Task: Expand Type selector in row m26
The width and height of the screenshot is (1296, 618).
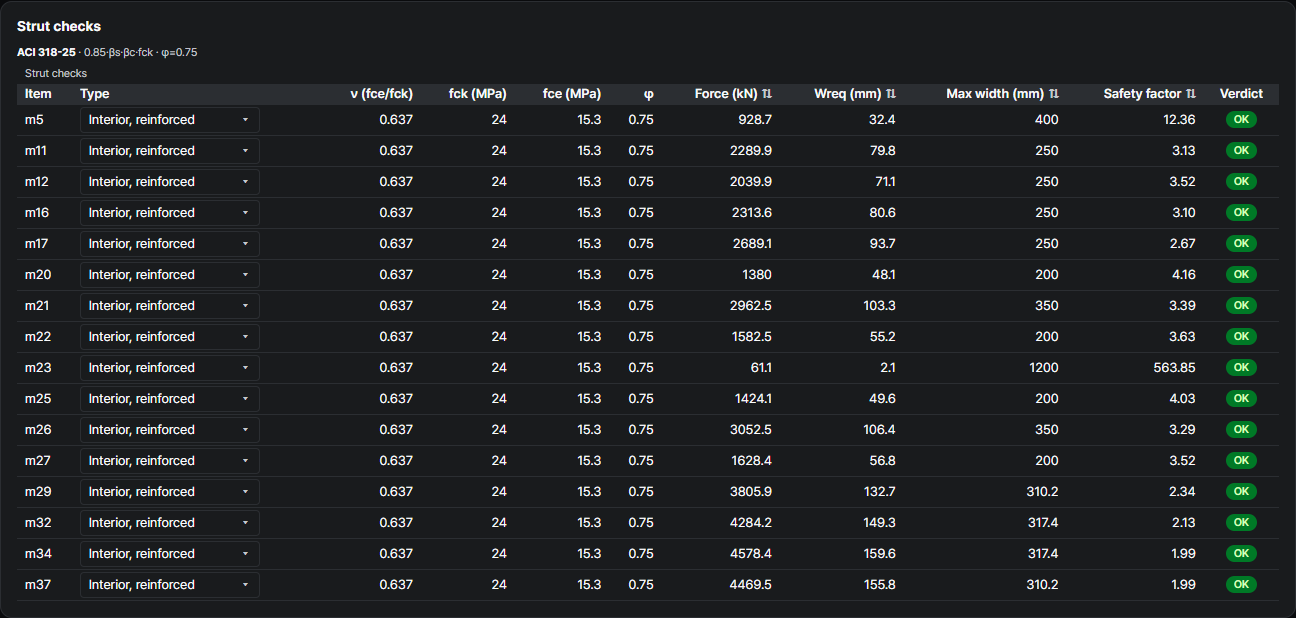Action: [x=170, y=430]
